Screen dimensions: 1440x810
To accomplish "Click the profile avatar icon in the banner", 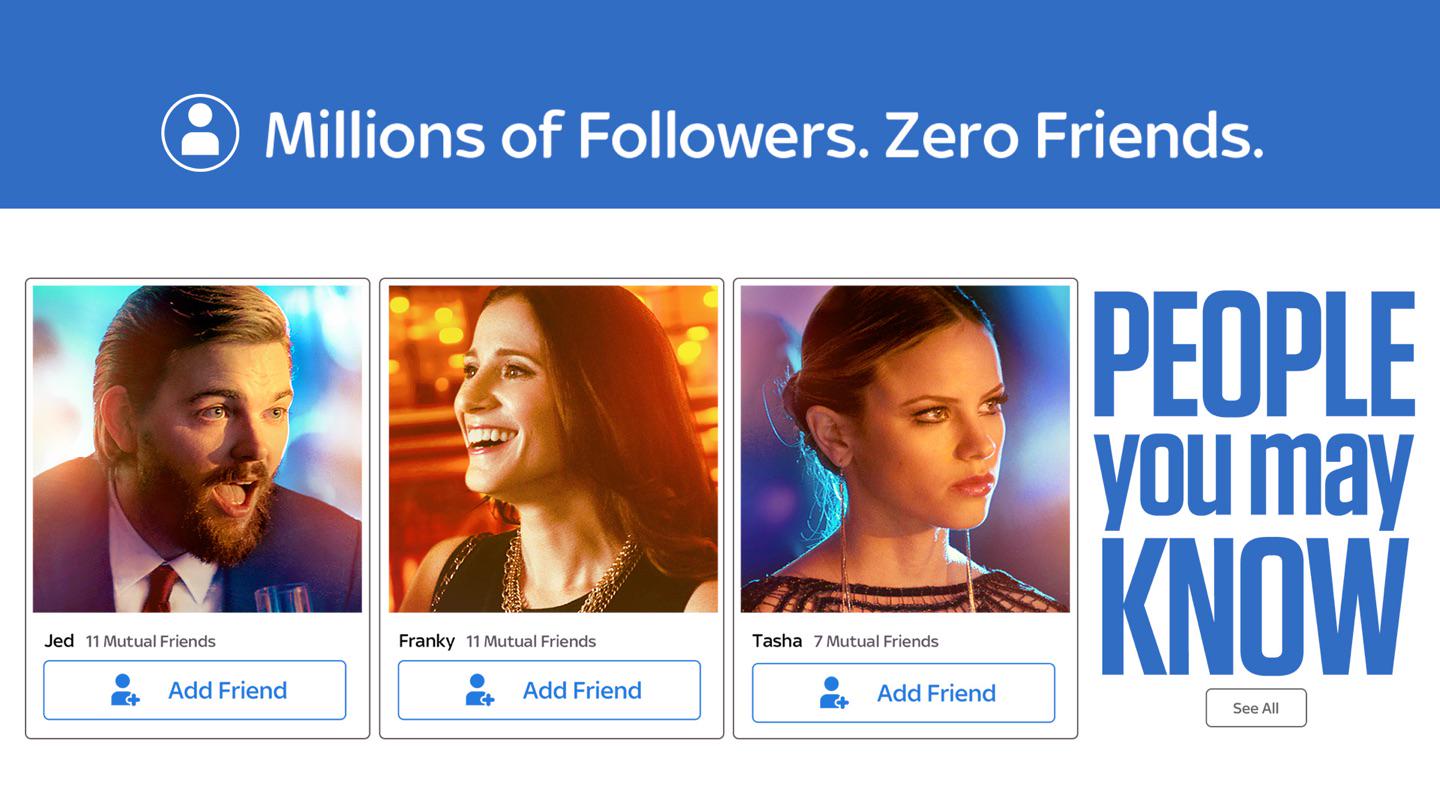I will pyautogui.click(x=200, y=133).
